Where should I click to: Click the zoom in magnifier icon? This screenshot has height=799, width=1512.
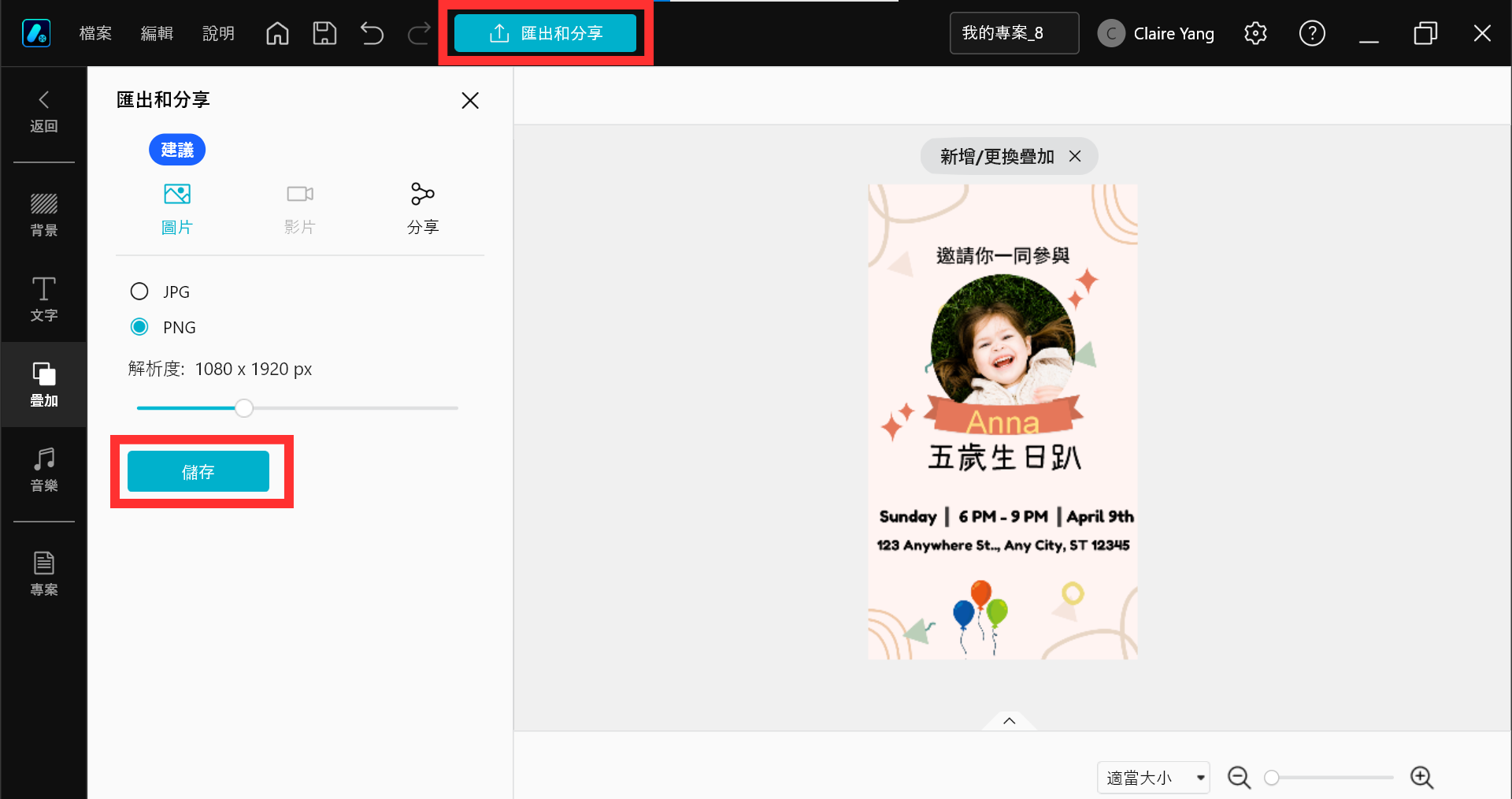1421,778
